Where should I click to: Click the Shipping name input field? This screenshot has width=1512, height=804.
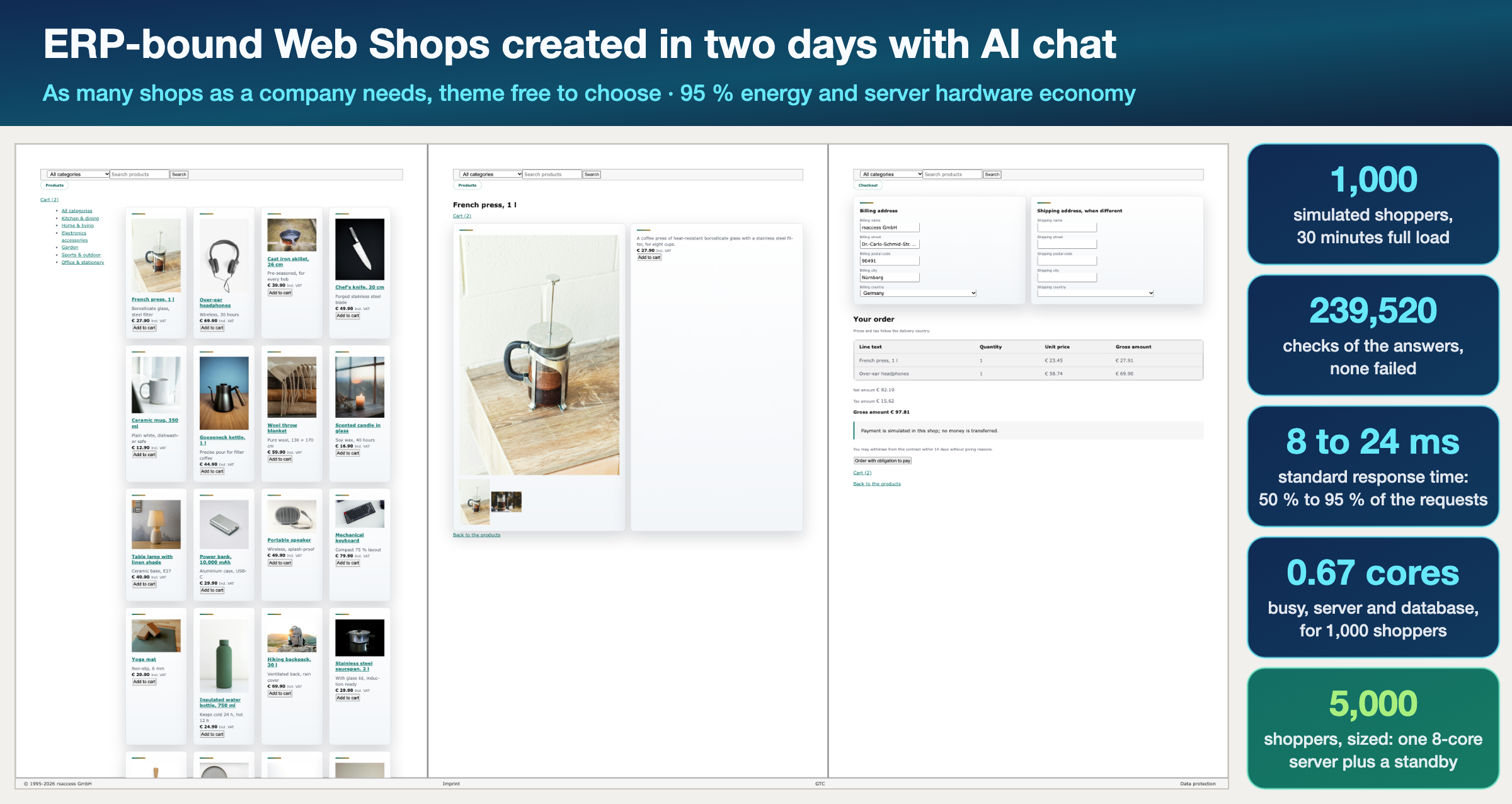coord(1067,227)
